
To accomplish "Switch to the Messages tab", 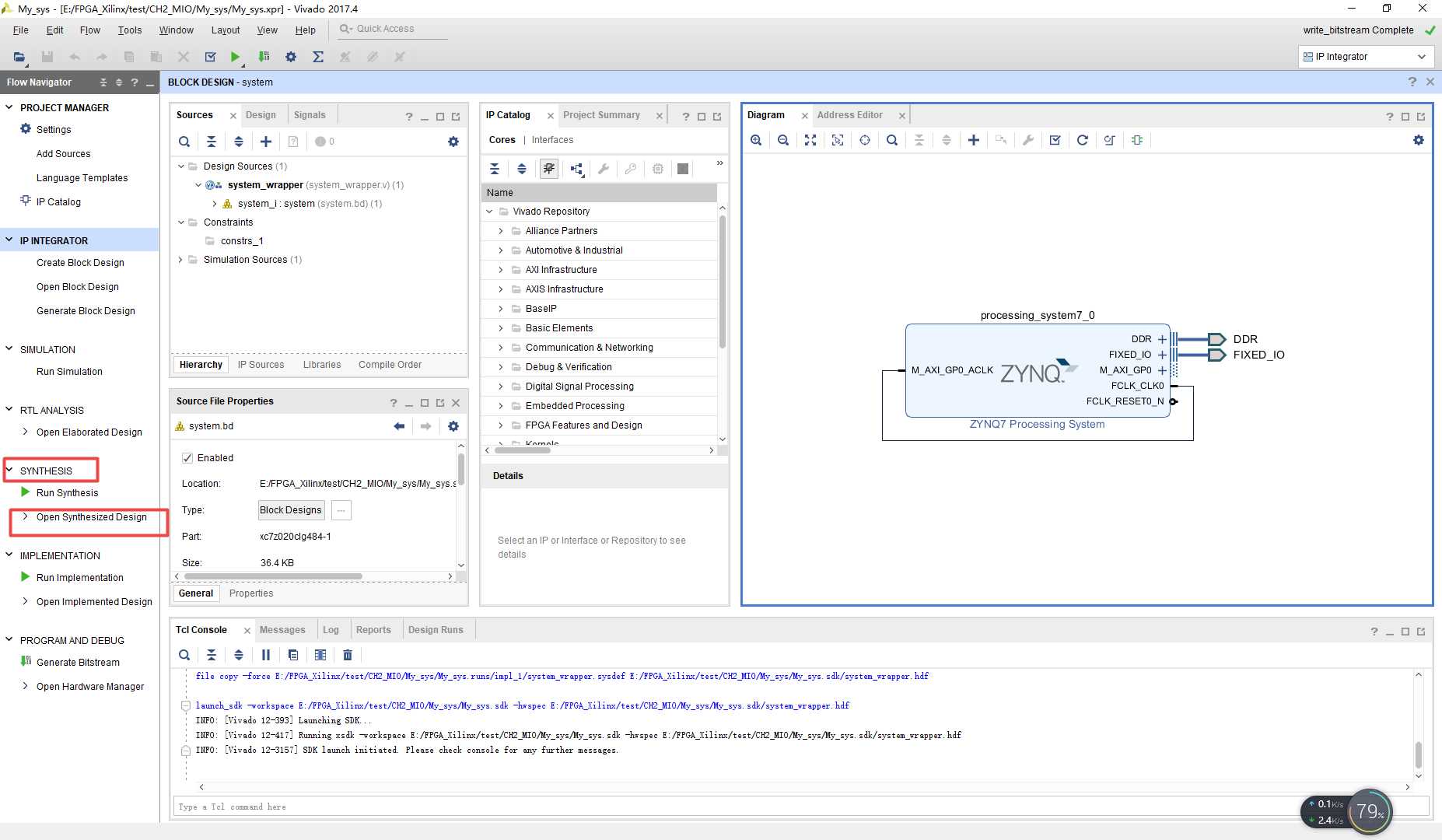I will (x=282, y=630).
